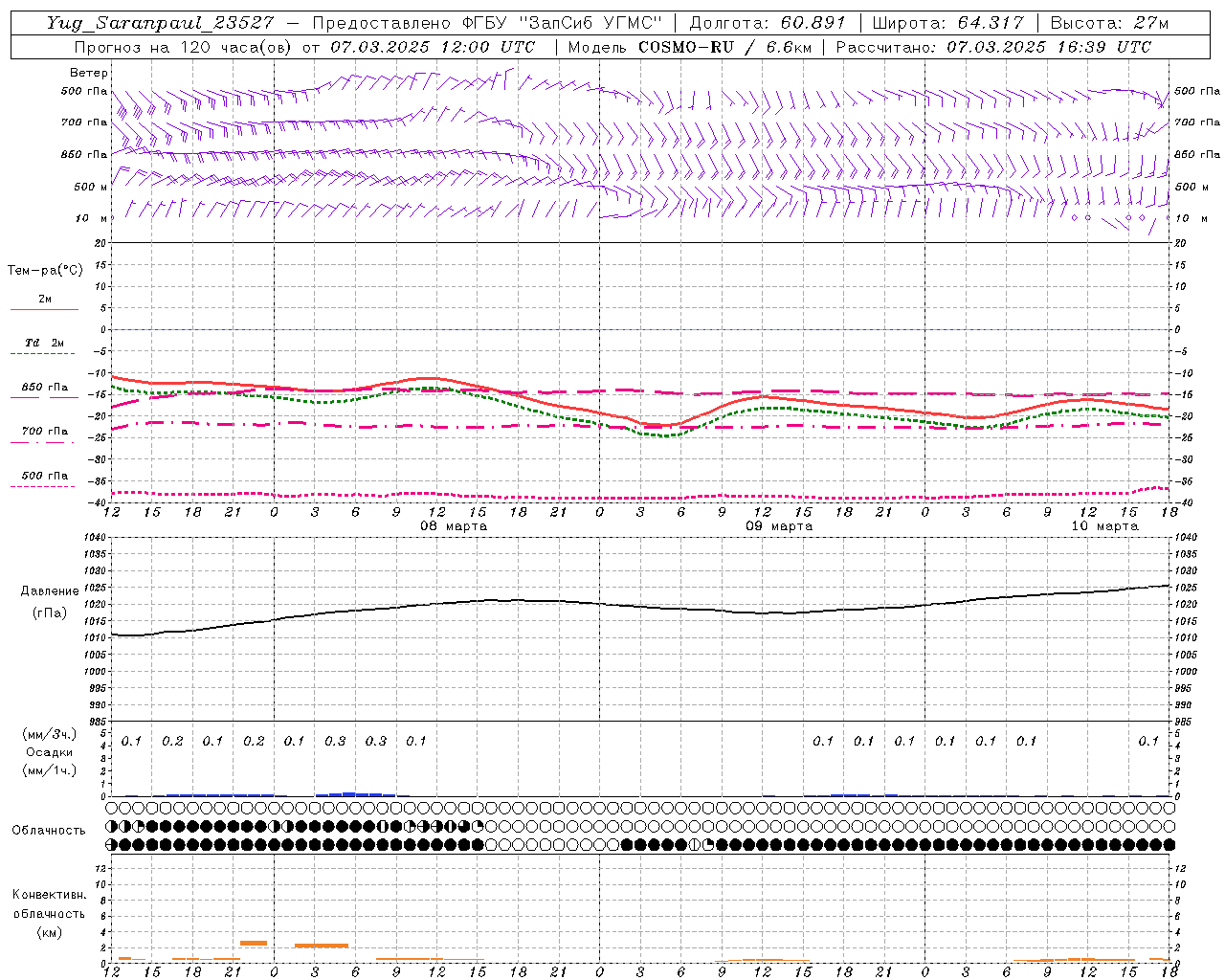Click the 'Конвективн.' convective cloud label
The height and width of the screenshot is (980, 1225).
(49, 895)
